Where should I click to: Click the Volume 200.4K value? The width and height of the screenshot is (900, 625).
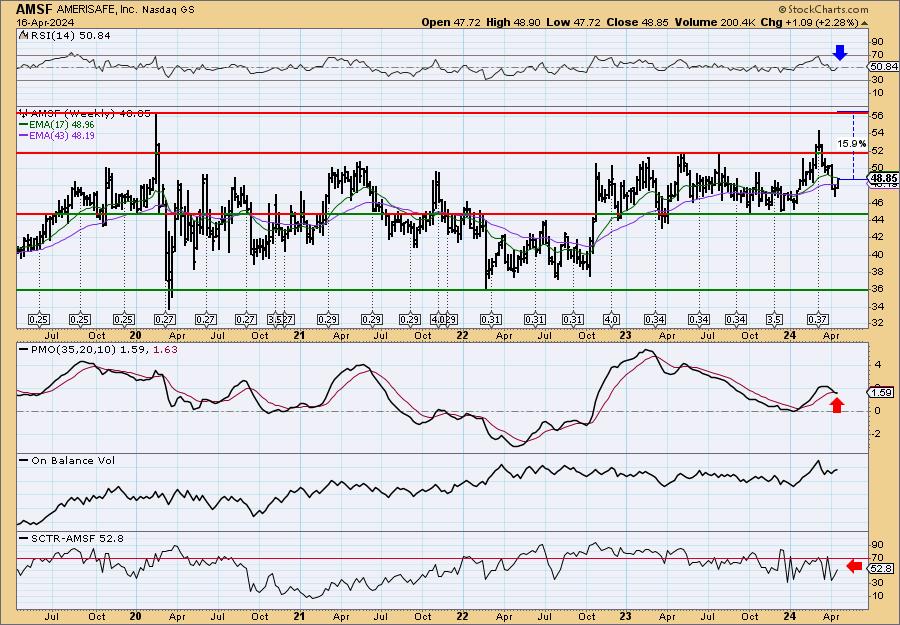[713, 22]
